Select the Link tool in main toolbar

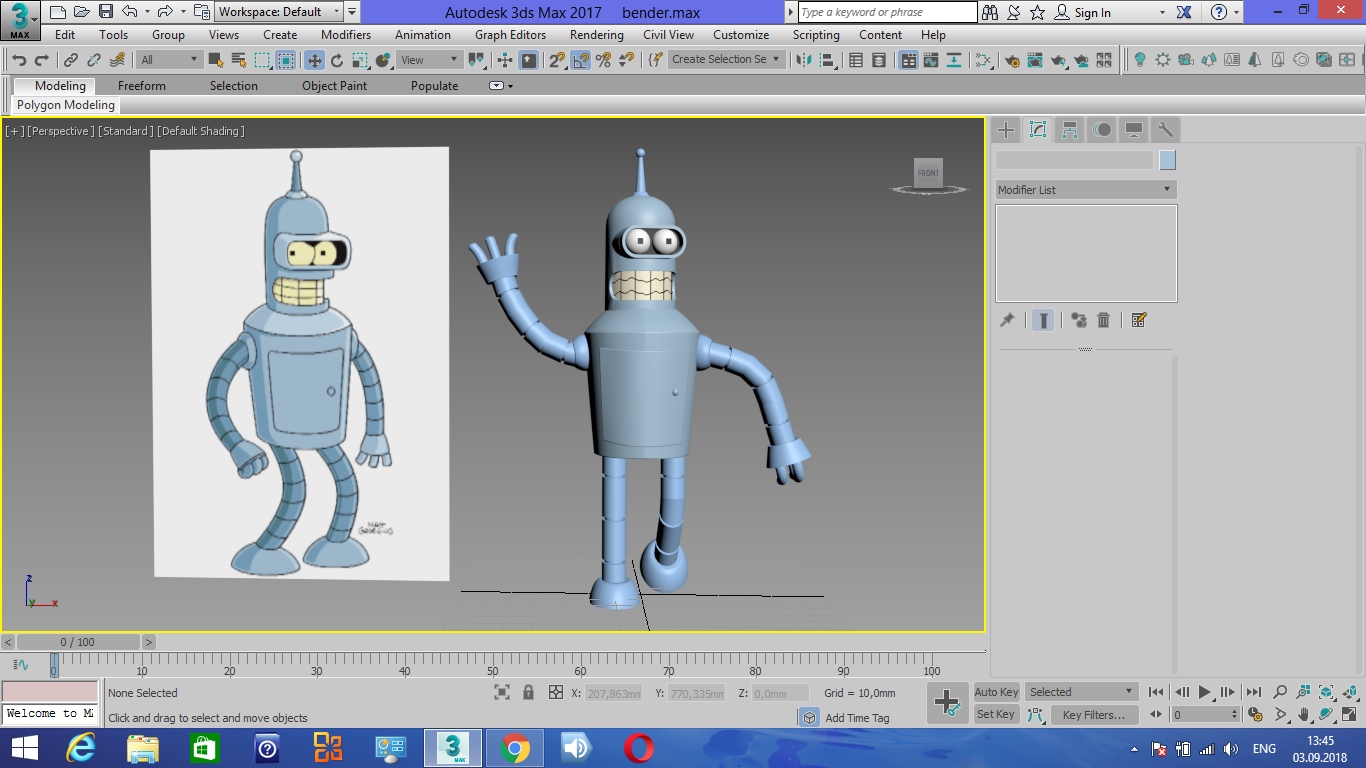(71, 60)
